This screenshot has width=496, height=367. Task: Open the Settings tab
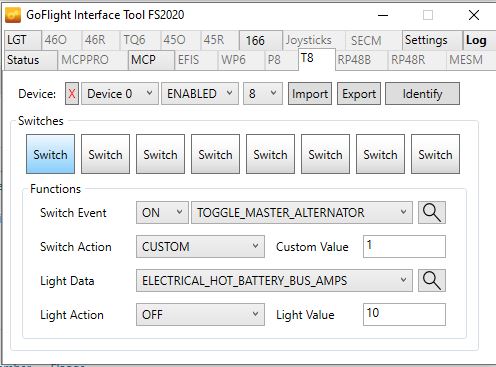(x=432, y=40)
